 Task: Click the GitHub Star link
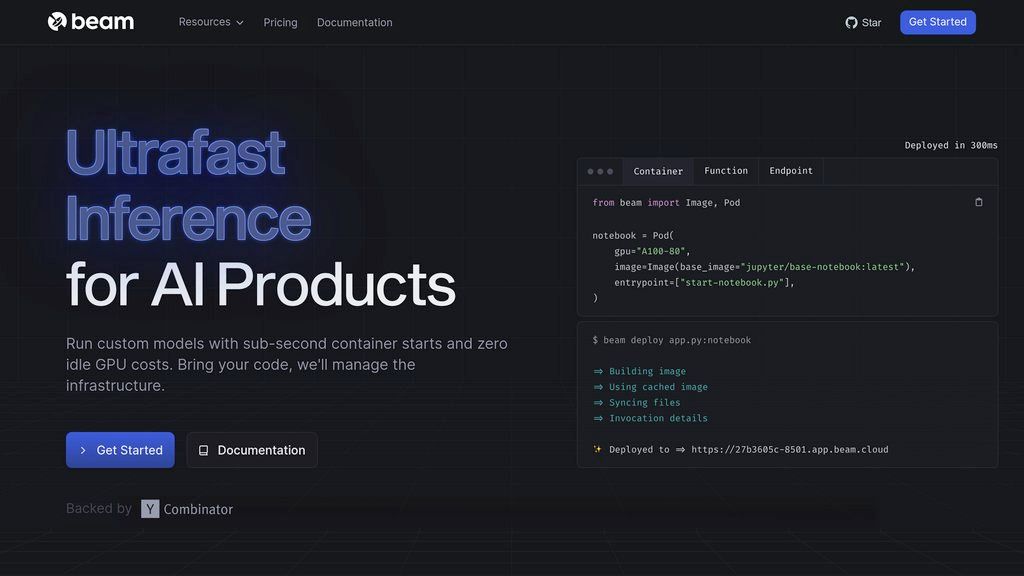click(863, 22)
